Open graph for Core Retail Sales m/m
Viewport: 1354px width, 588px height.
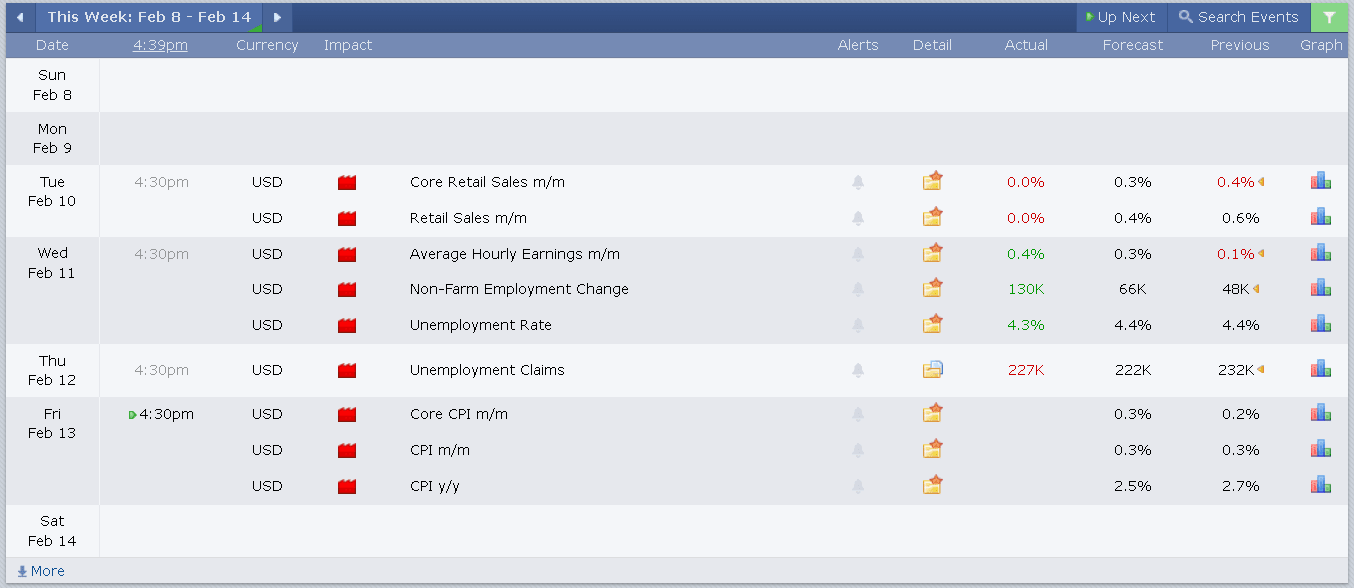point(1321,181)
